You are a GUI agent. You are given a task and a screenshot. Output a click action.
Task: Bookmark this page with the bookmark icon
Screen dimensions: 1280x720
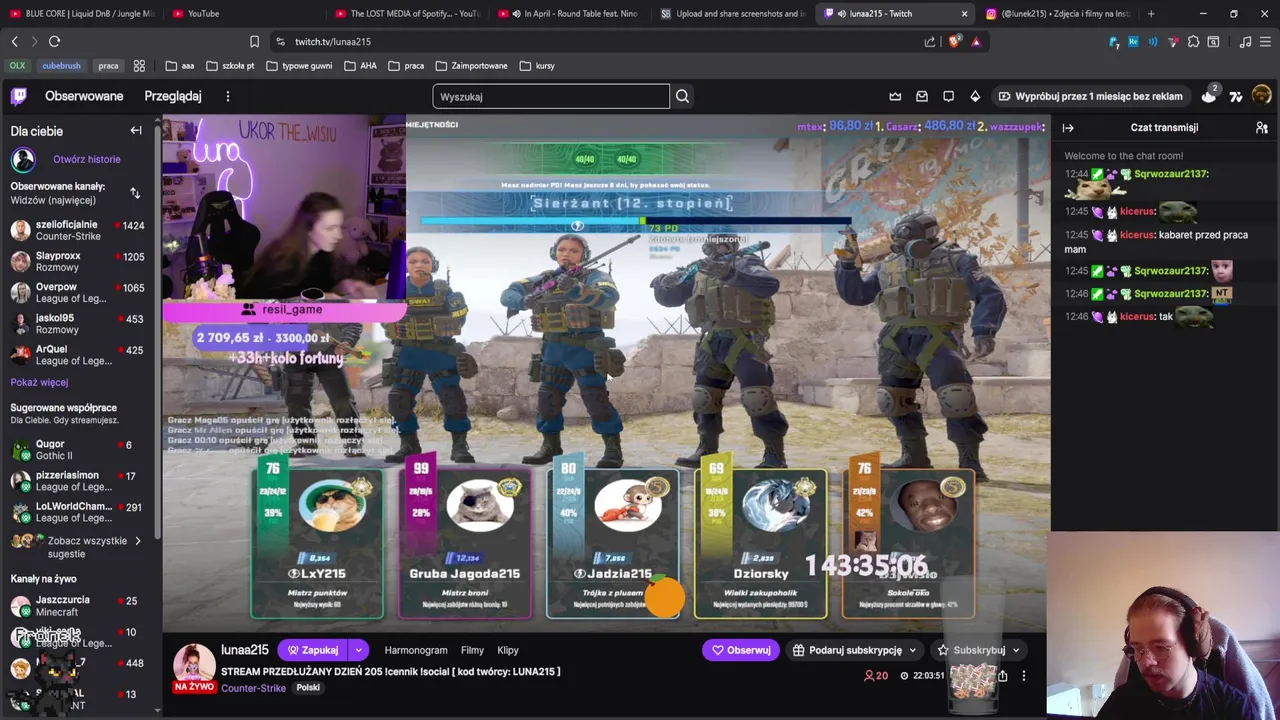coord(254,41)
